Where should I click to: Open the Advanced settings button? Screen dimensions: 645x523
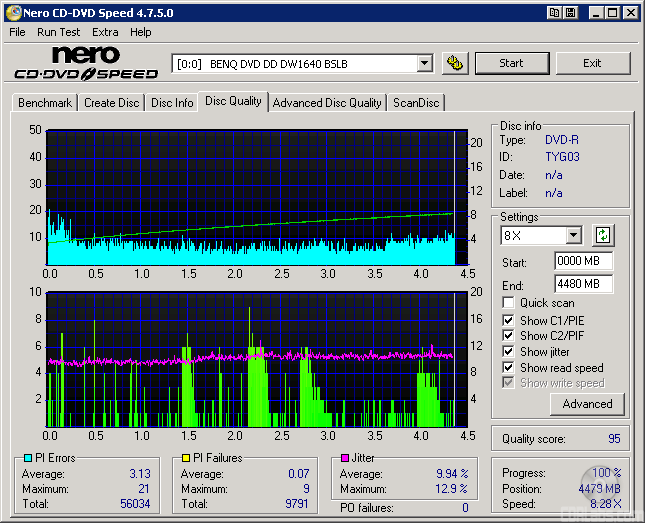coord(587,404)
